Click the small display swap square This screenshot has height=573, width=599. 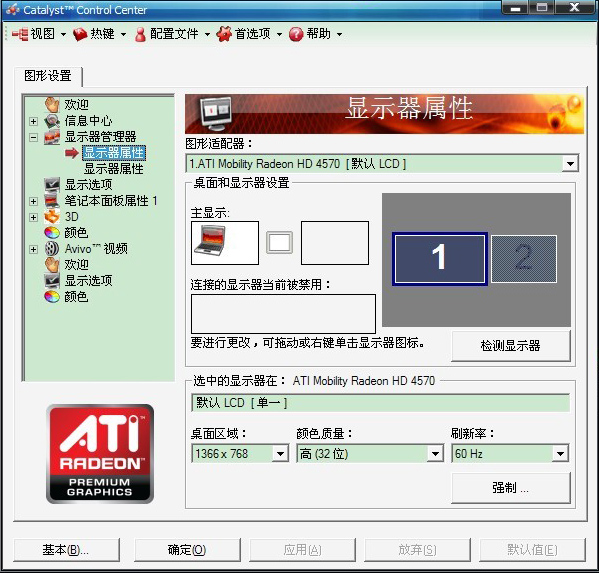click(x=279, y=242)
